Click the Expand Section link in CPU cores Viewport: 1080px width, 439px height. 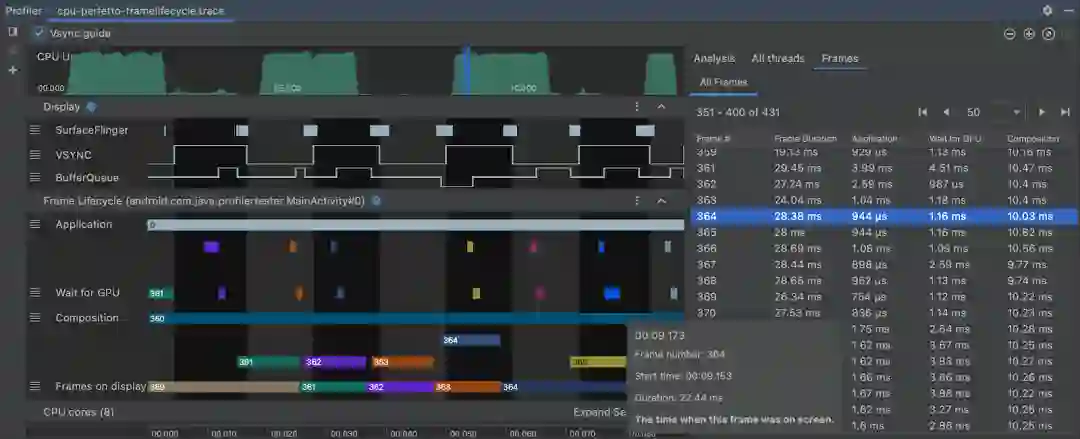(x=599, y=412)
